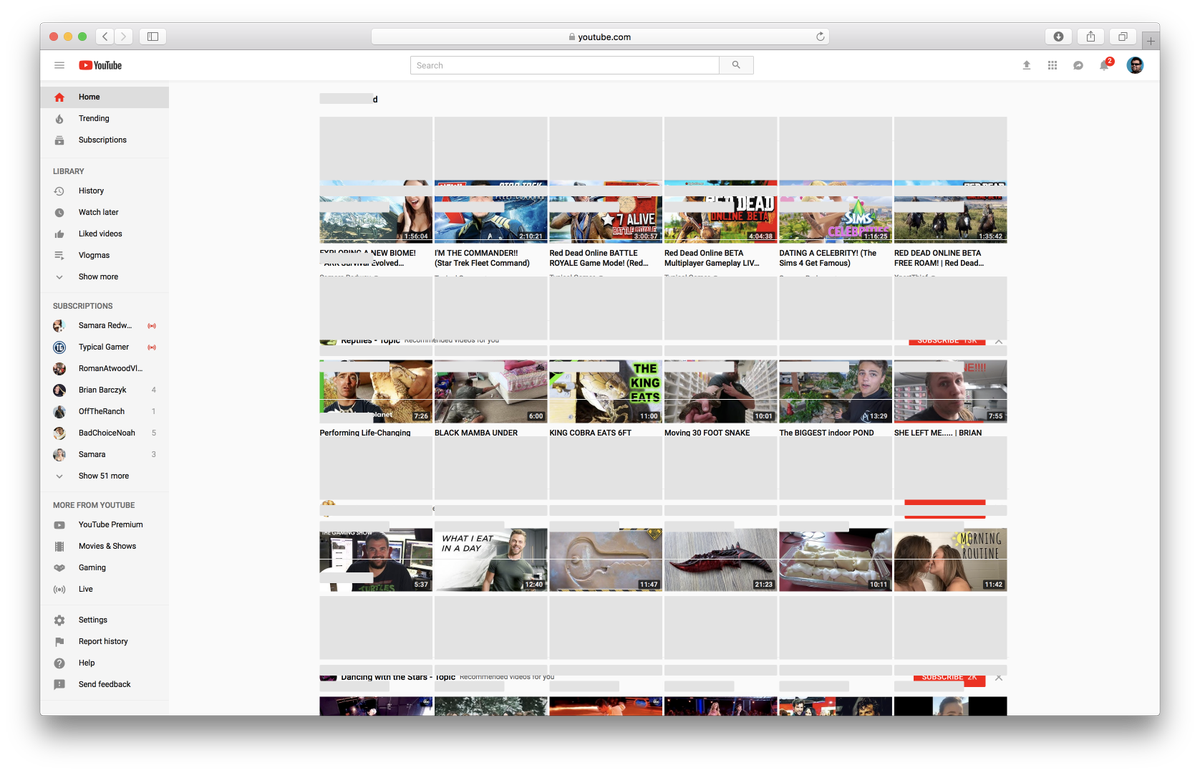
Task: Open a new tab with plus button
Action: [x=1151, y=41]
